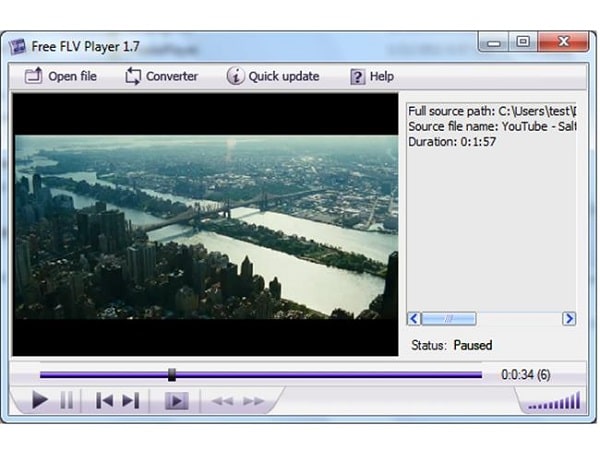The image size is (600, 461).
Task: Rewind the video
Action: click(222, 401)
